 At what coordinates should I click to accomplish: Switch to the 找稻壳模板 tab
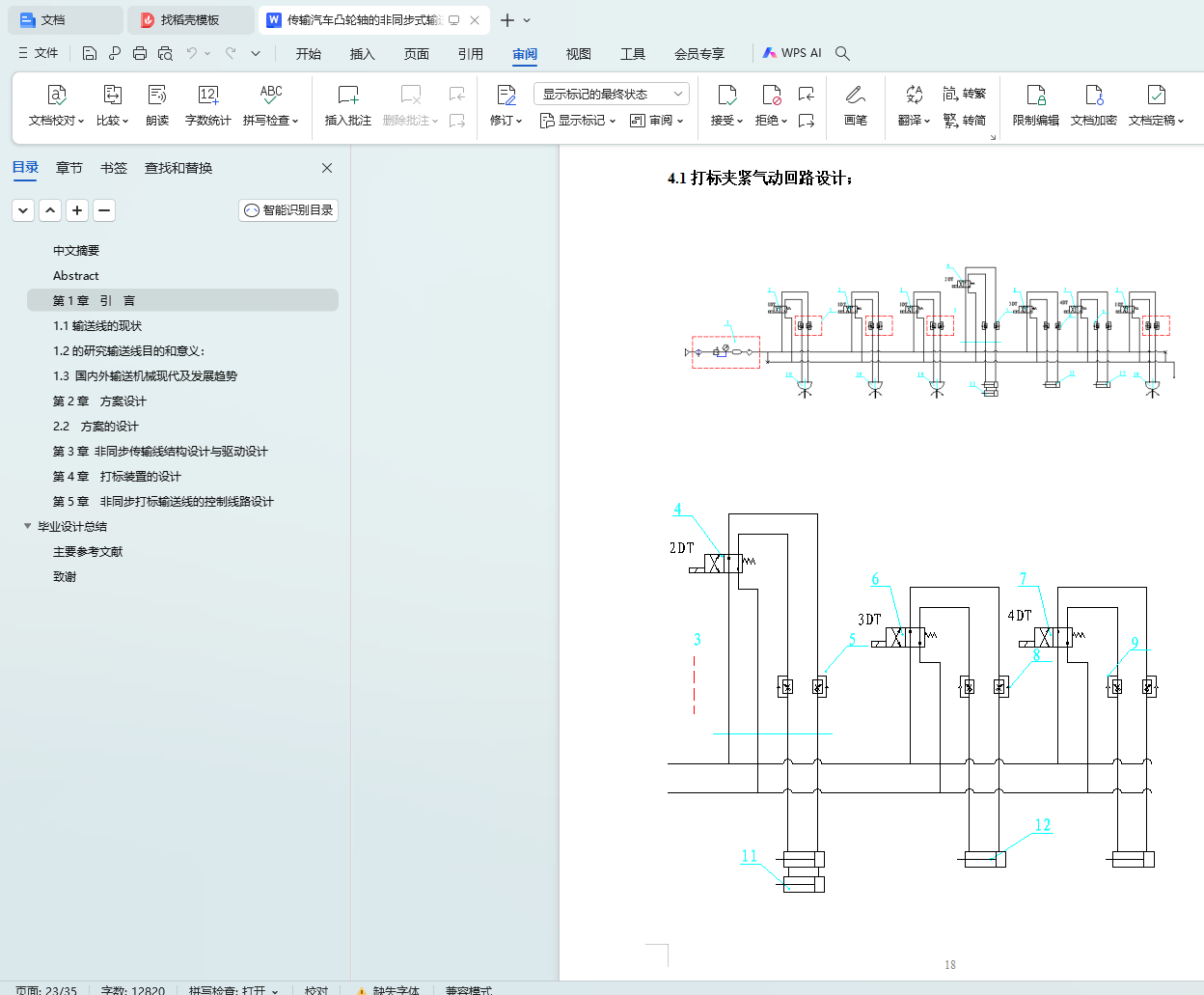tap(191, 20)
